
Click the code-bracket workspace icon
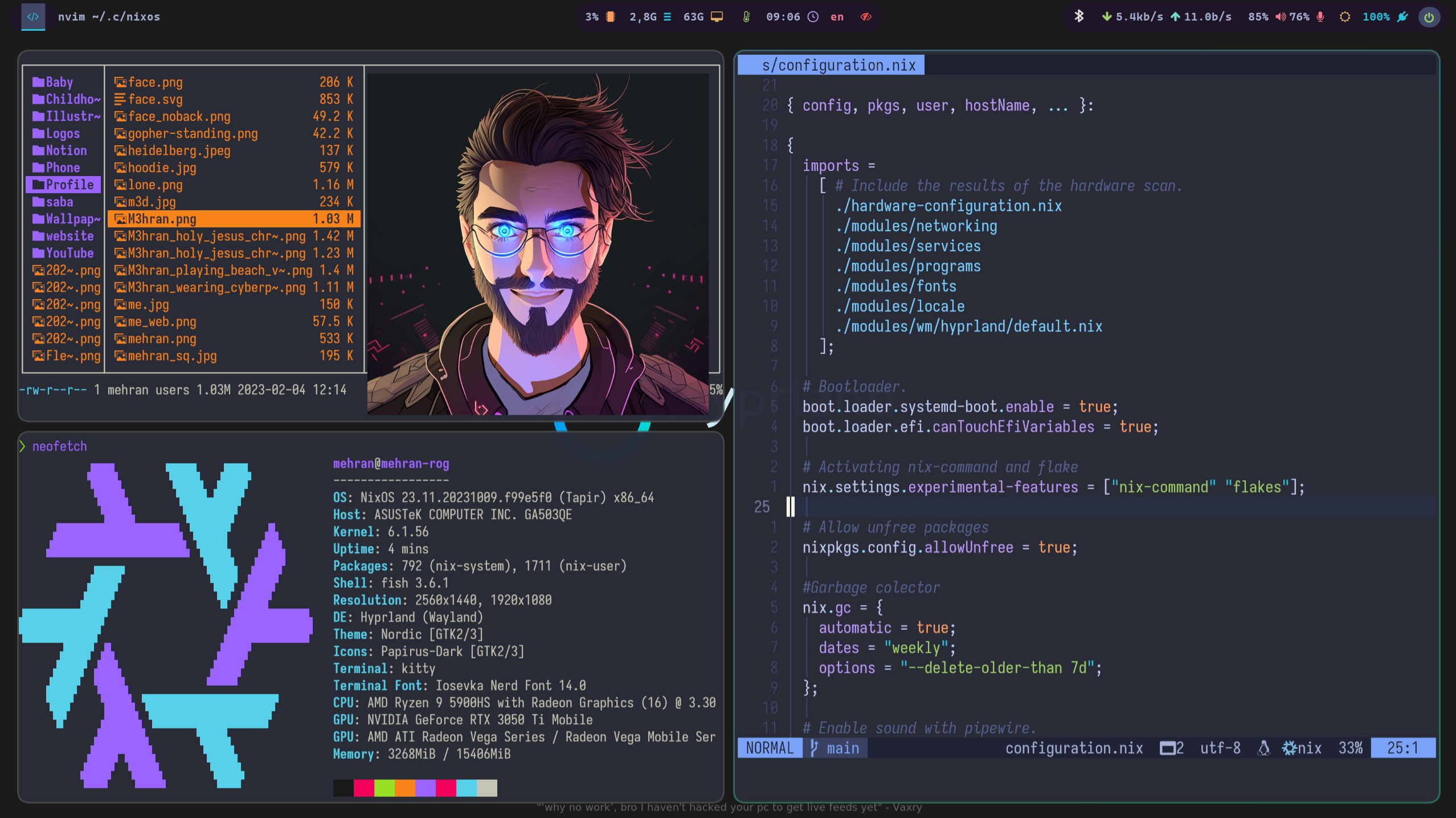(33, 17)
